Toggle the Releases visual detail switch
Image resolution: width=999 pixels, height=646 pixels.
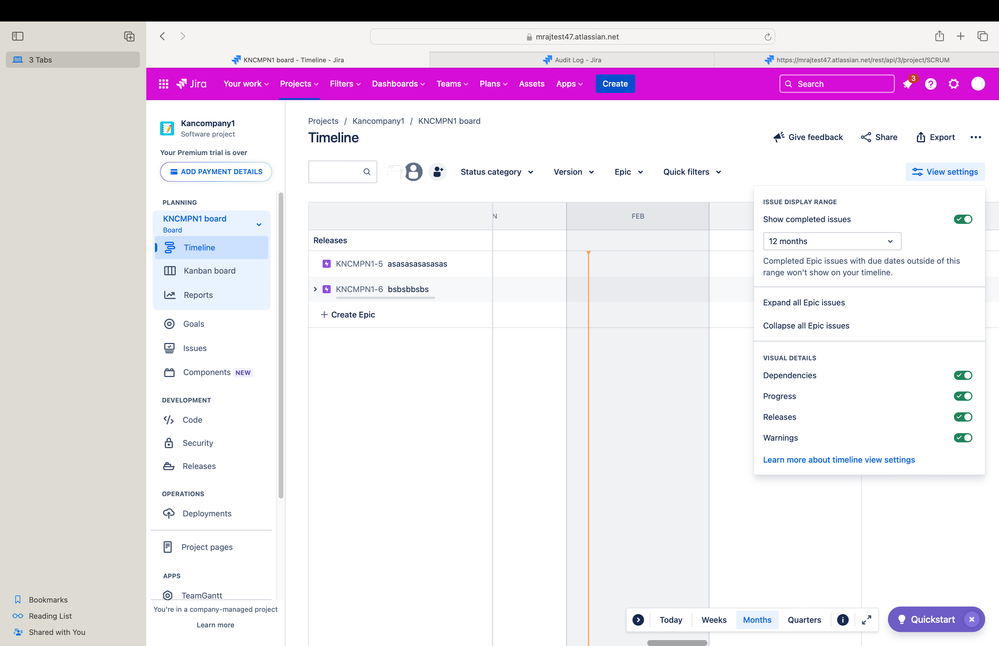pyautogui.click(x=963, y=417)
